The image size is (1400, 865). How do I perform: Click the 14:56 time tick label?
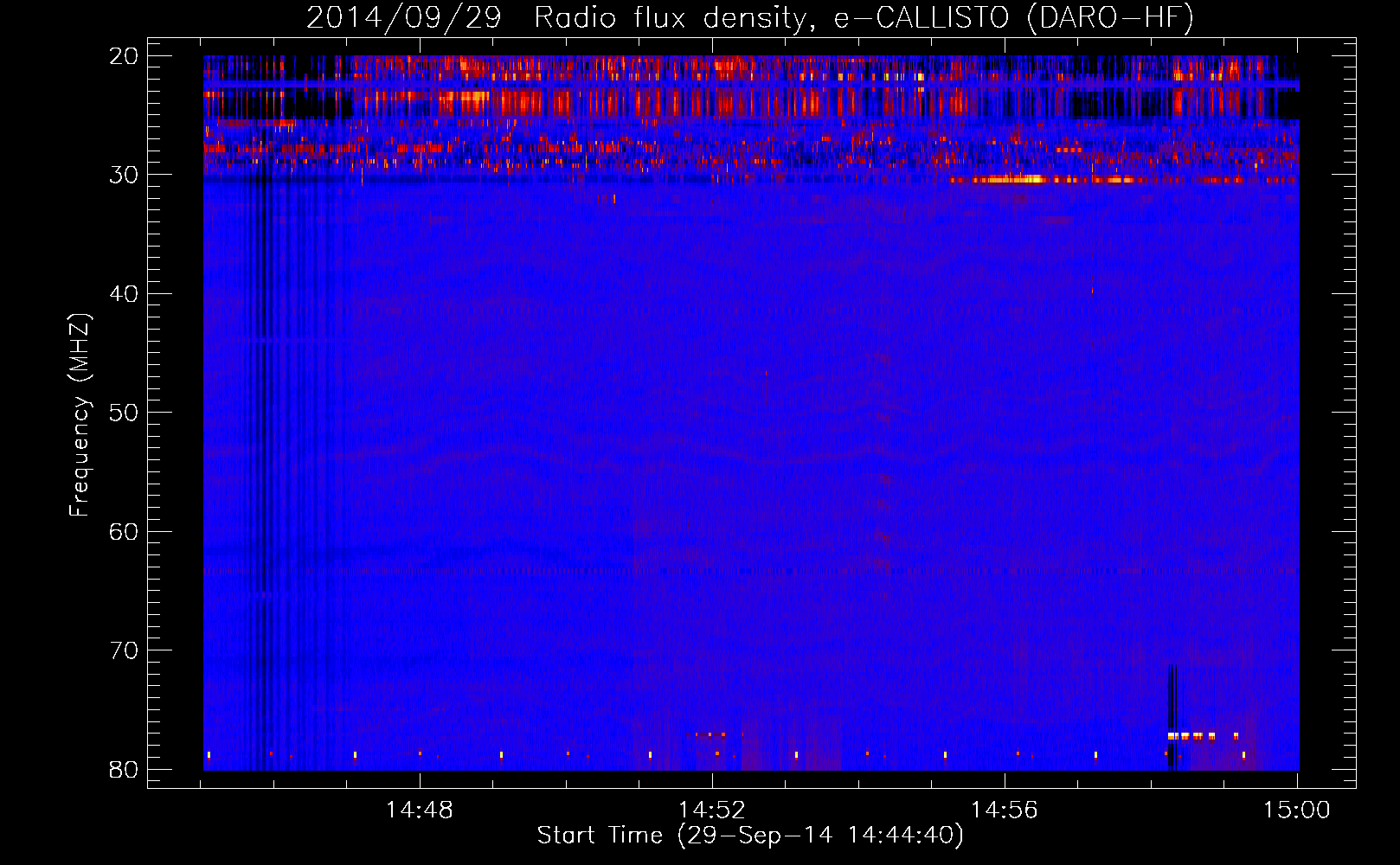pyautogui.click(x=1005, y=811)
